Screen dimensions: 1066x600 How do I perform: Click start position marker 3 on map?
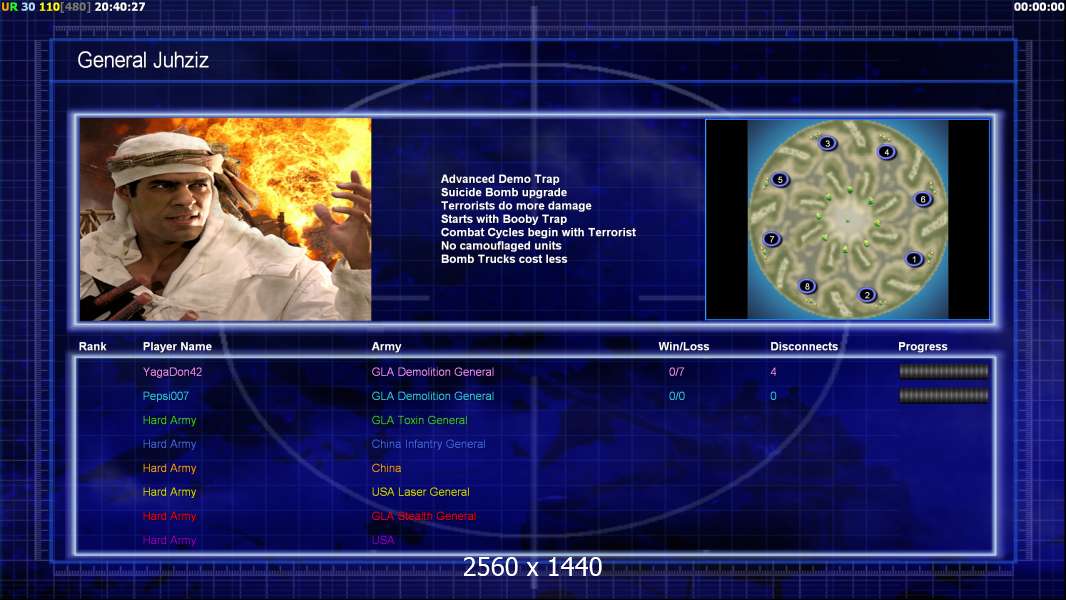(827, 143)
